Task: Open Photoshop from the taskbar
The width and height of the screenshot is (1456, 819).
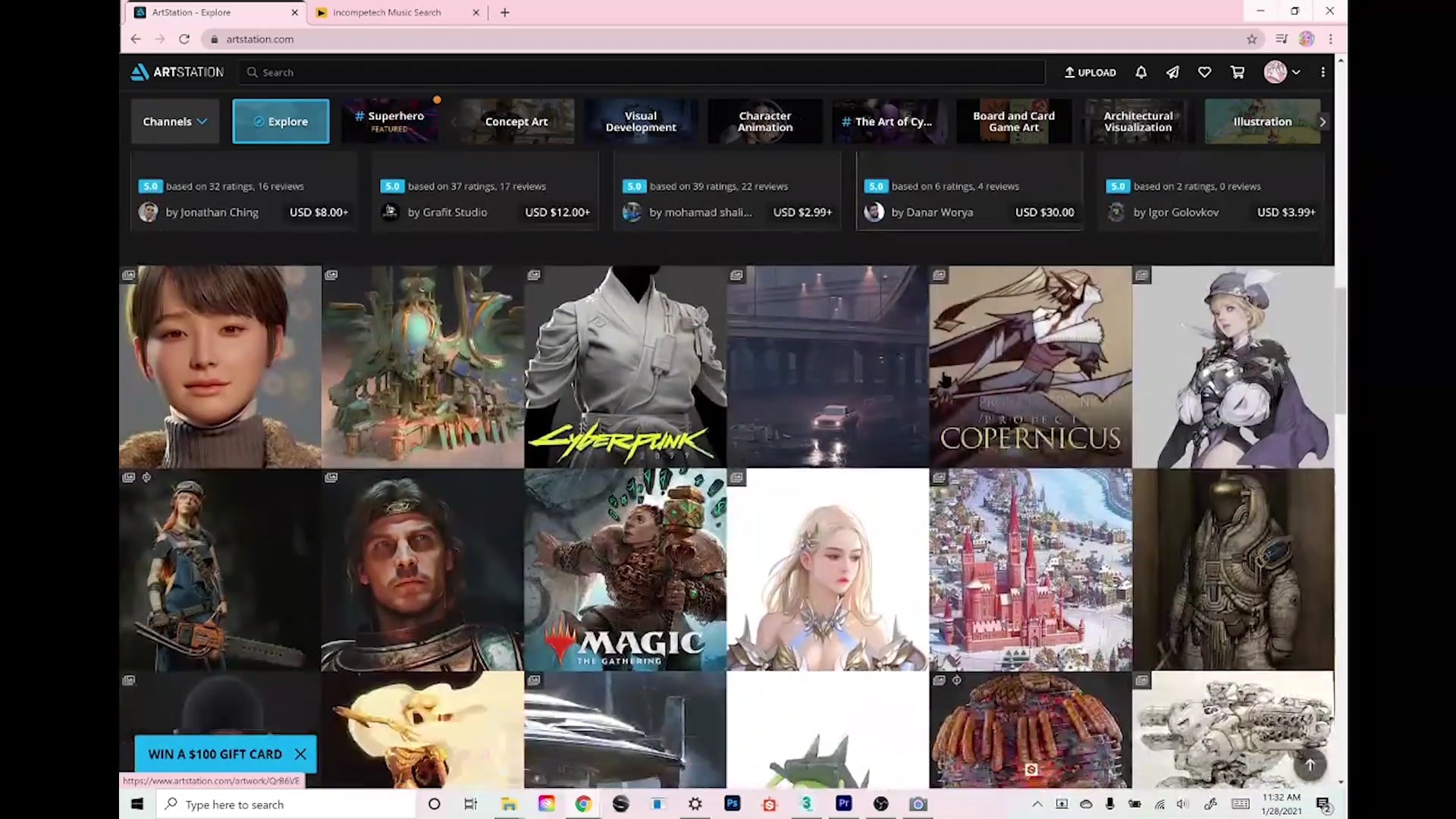Action: (x=732, y=804)
